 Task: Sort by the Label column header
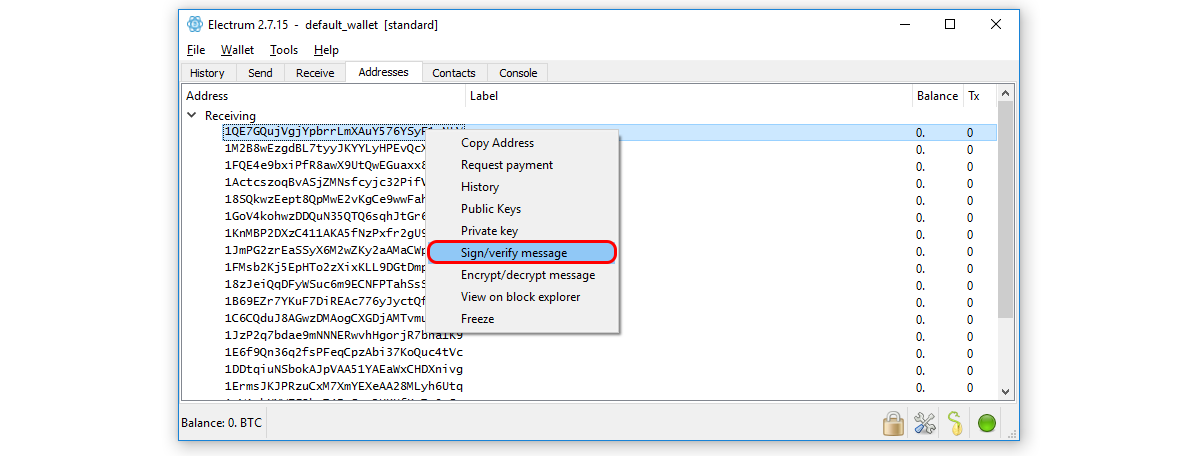click(x=690, y=96)
